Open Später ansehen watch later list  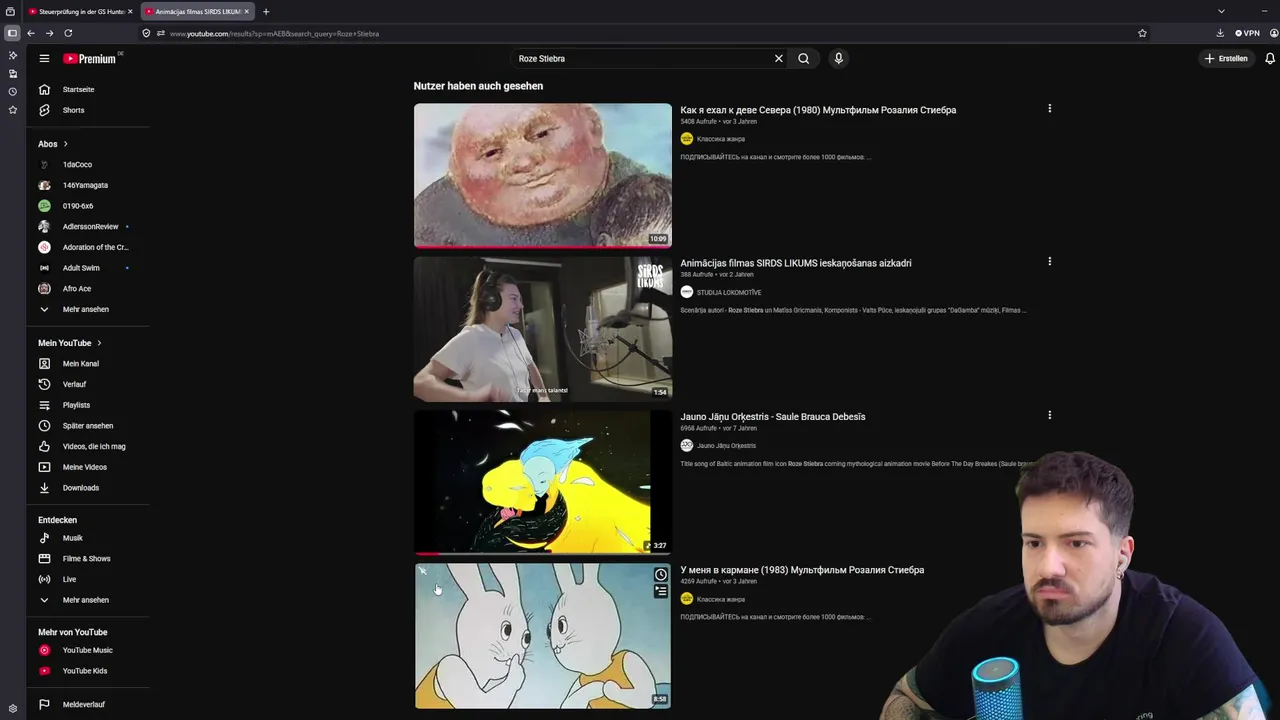[x=88, y=426]
